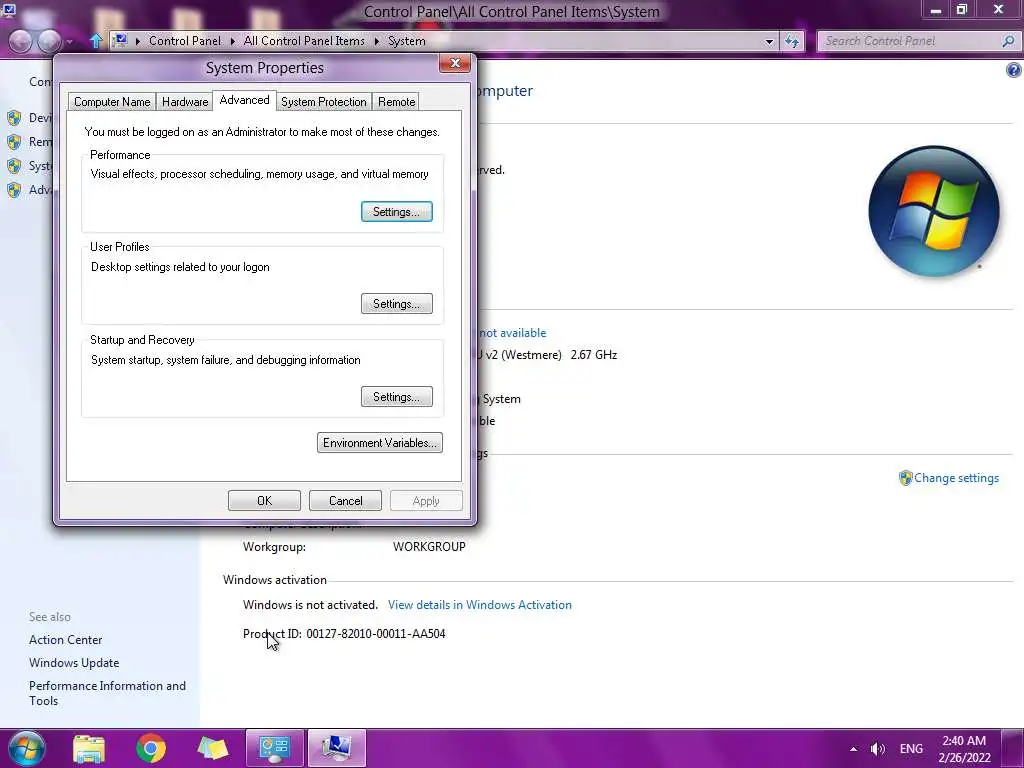
Task: Click Show desktop strip at taskbar end
Action: click(x=1013, y=748)
